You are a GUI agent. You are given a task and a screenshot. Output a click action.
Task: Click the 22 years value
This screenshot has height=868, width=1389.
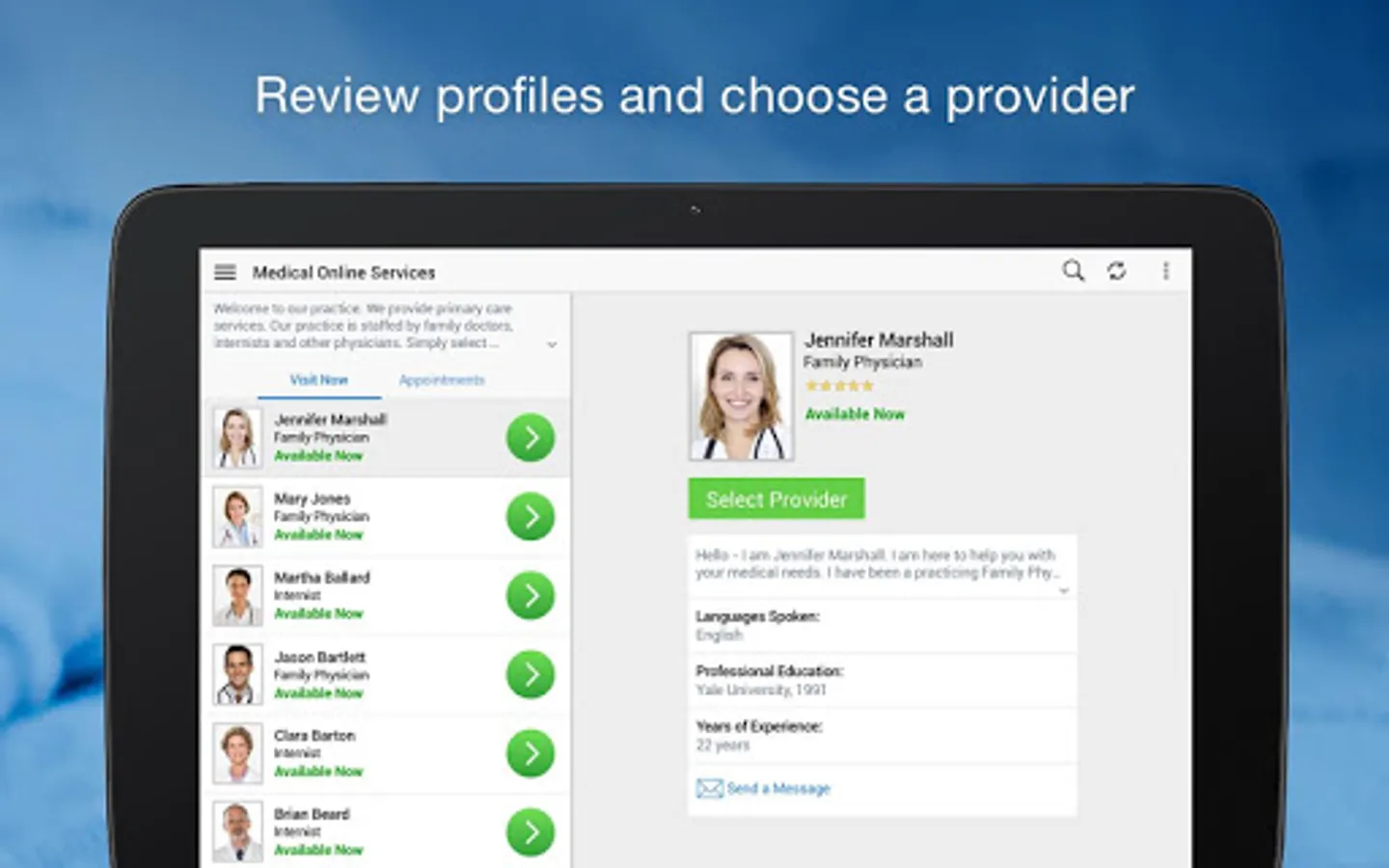click(x=722, y=746)
